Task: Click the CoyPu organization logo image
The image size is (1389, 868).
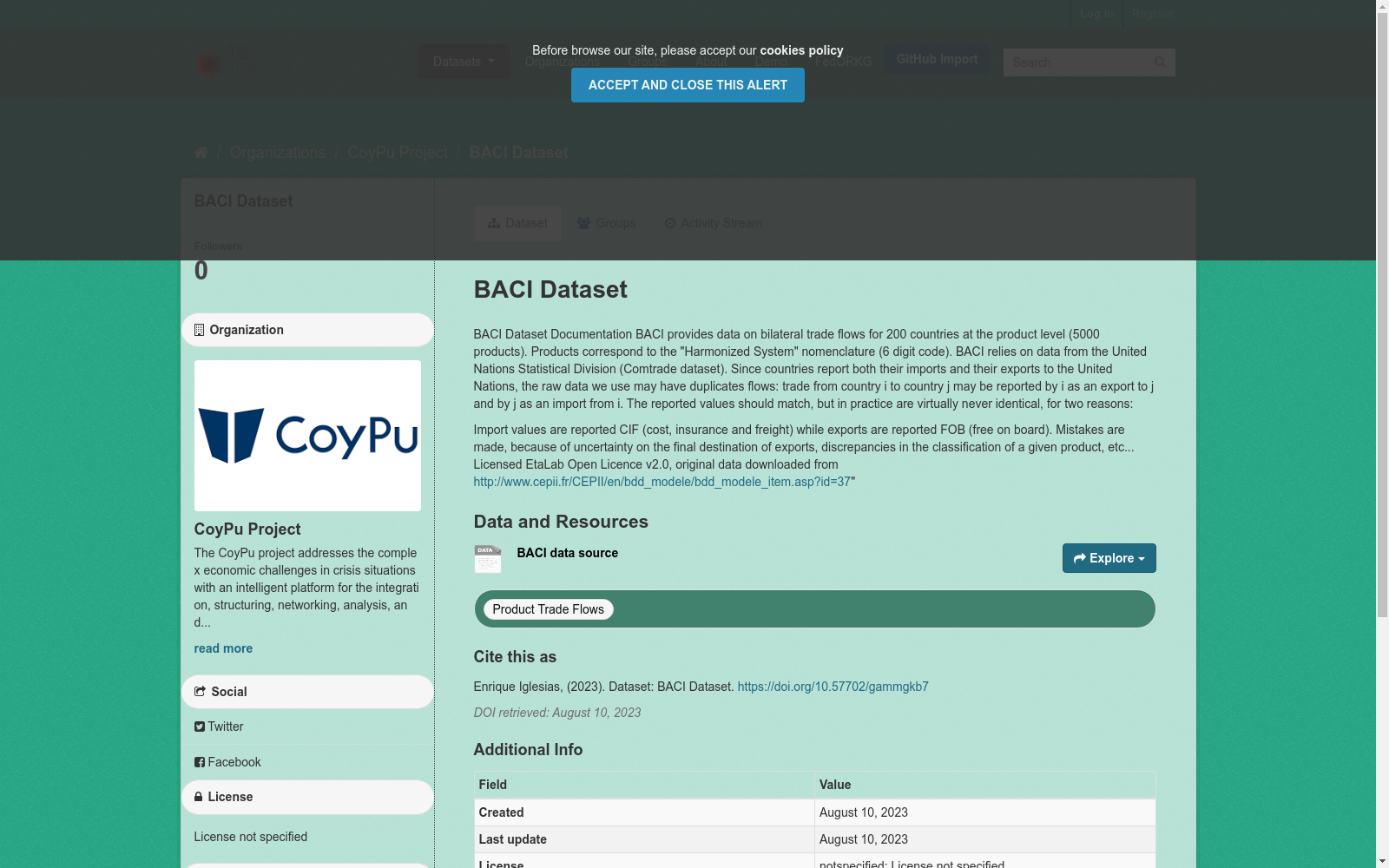Action: [x=307, y=436]
